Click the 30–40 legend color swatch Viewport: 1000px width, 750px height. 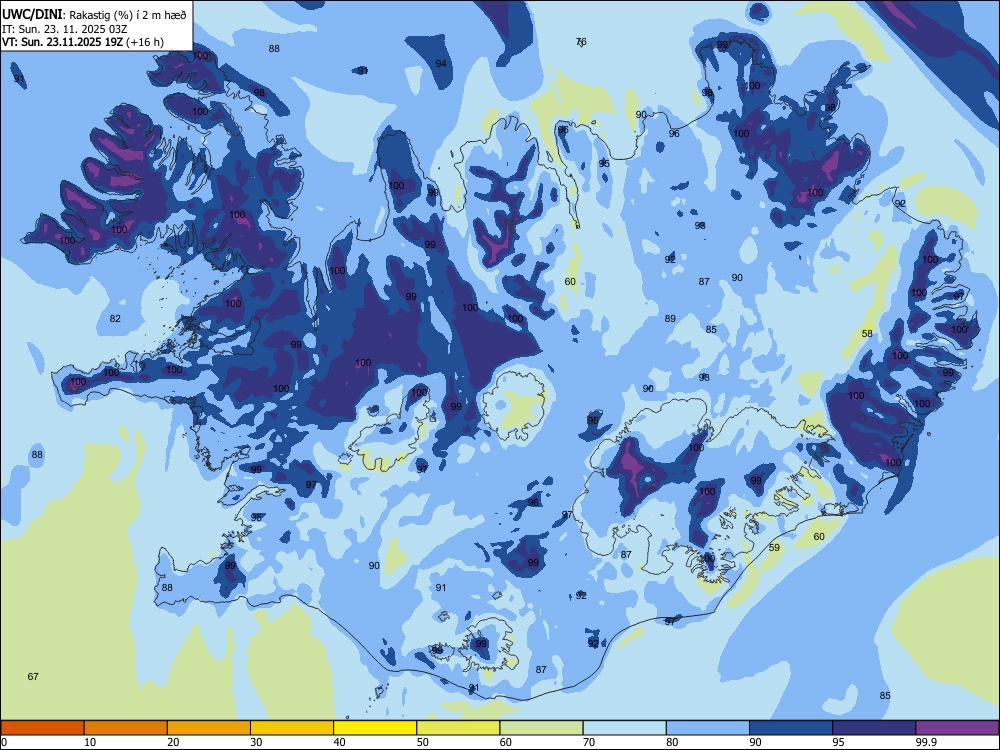[292, 728]
